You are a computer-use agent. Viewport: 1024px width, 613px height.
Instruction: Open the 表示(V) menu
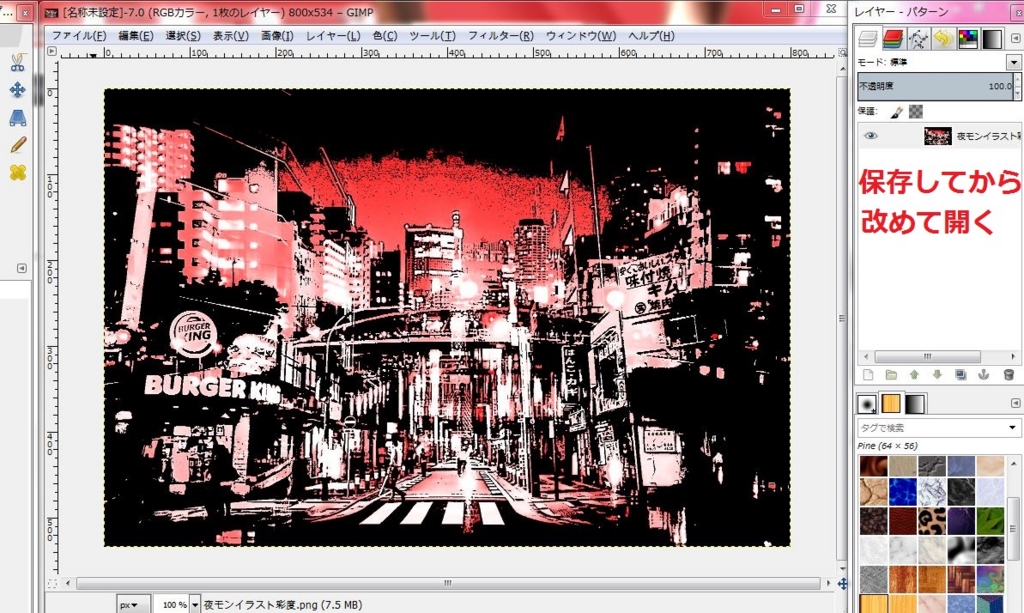pyautogui.click(x=231, y=36)
